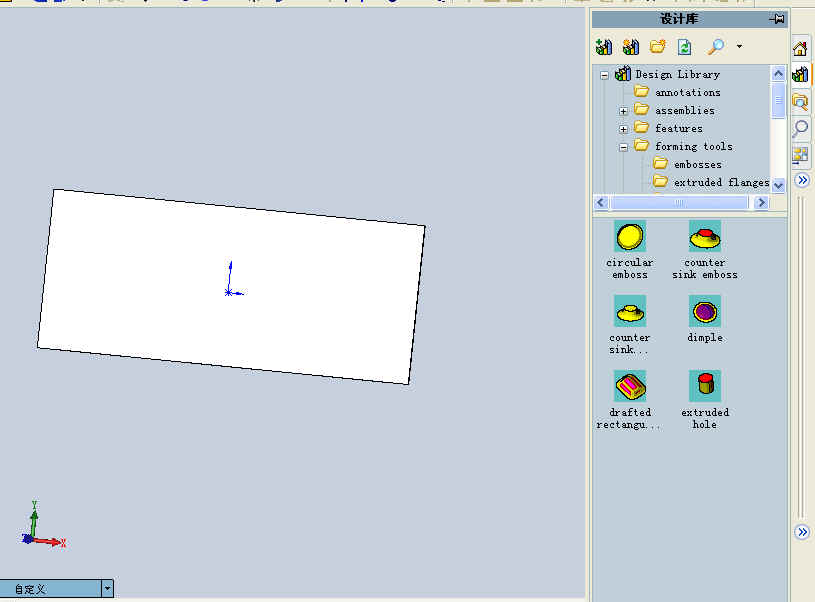
Task: Select the annotations folder
Action: (x=688, y=93)
